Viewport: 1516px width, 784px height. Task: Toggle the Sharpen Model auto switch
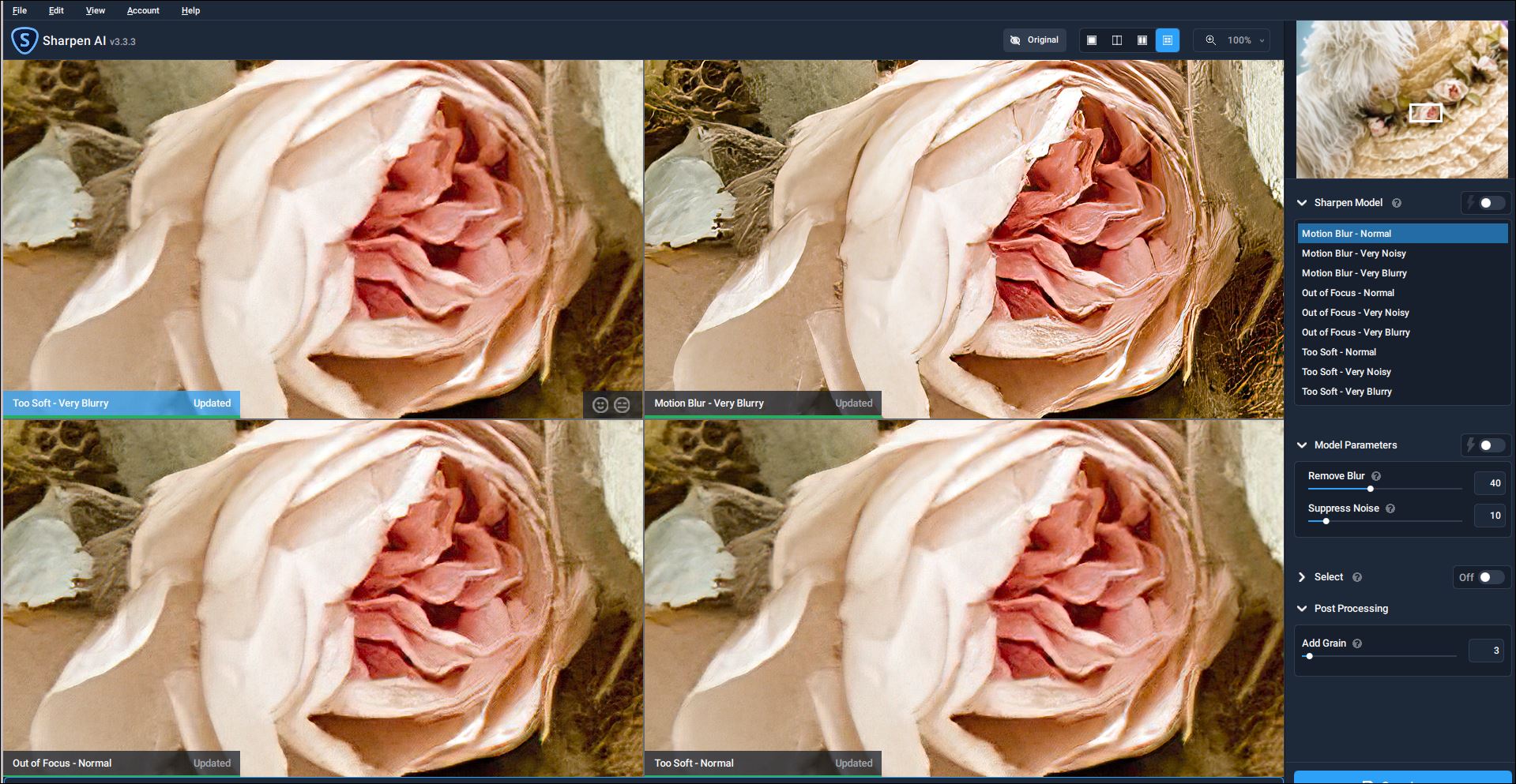tap(1490, 203)
